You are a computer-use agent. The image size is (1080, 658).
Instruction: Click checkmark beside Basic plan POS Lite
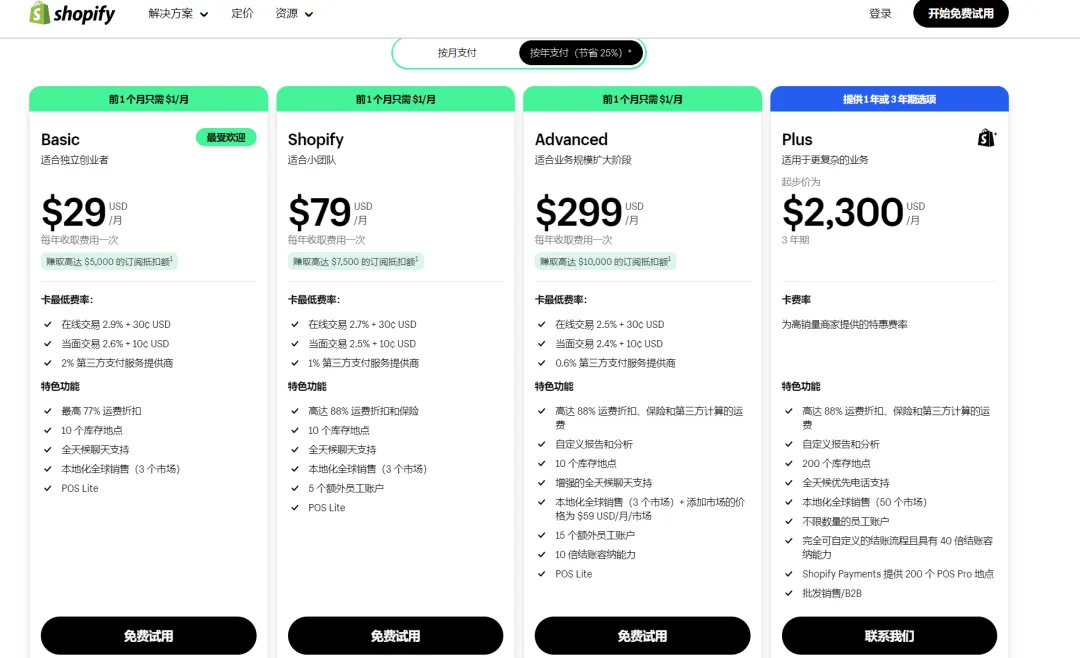click(48, 488)
